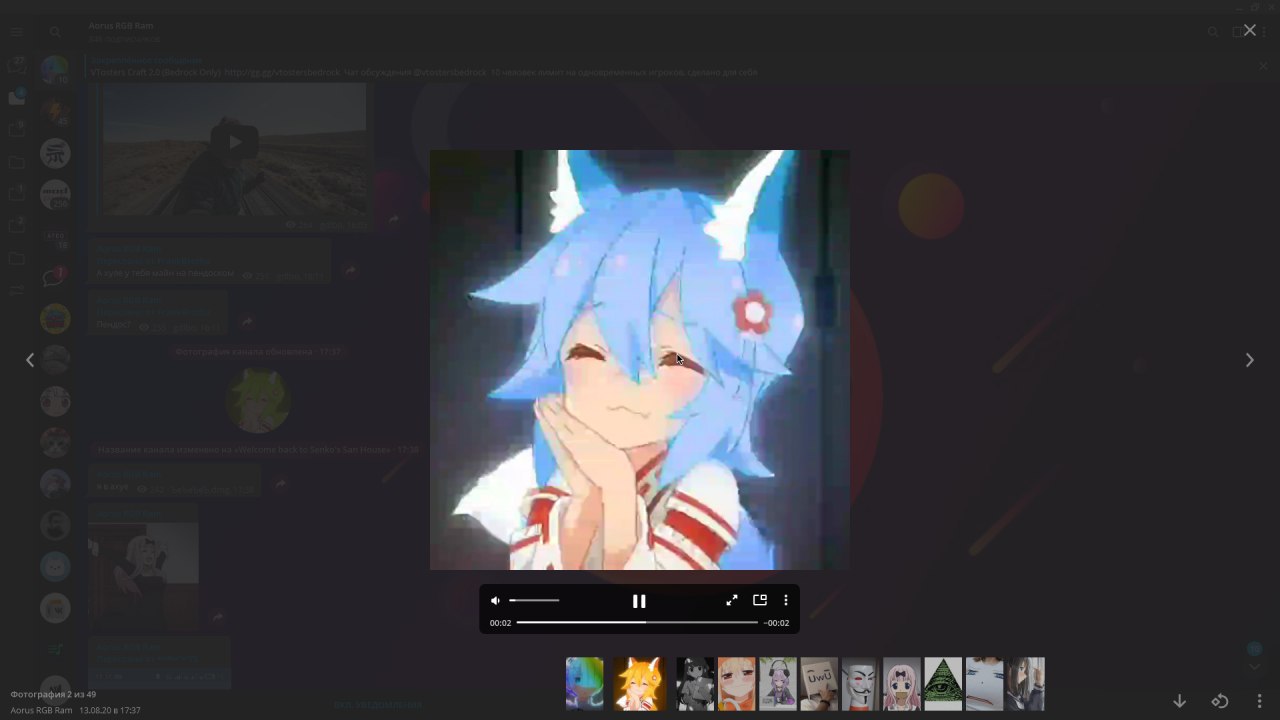1280x720 pixels.
Task: Click the 'Фотография 2 из 49' counter
Action: coord(53,694)
